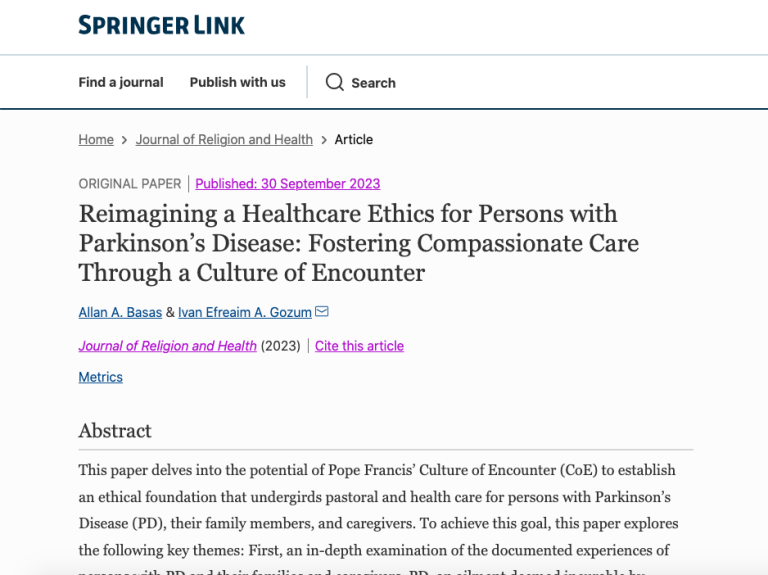
Task: Click the article title heading
Action: (x=359, y=243)
